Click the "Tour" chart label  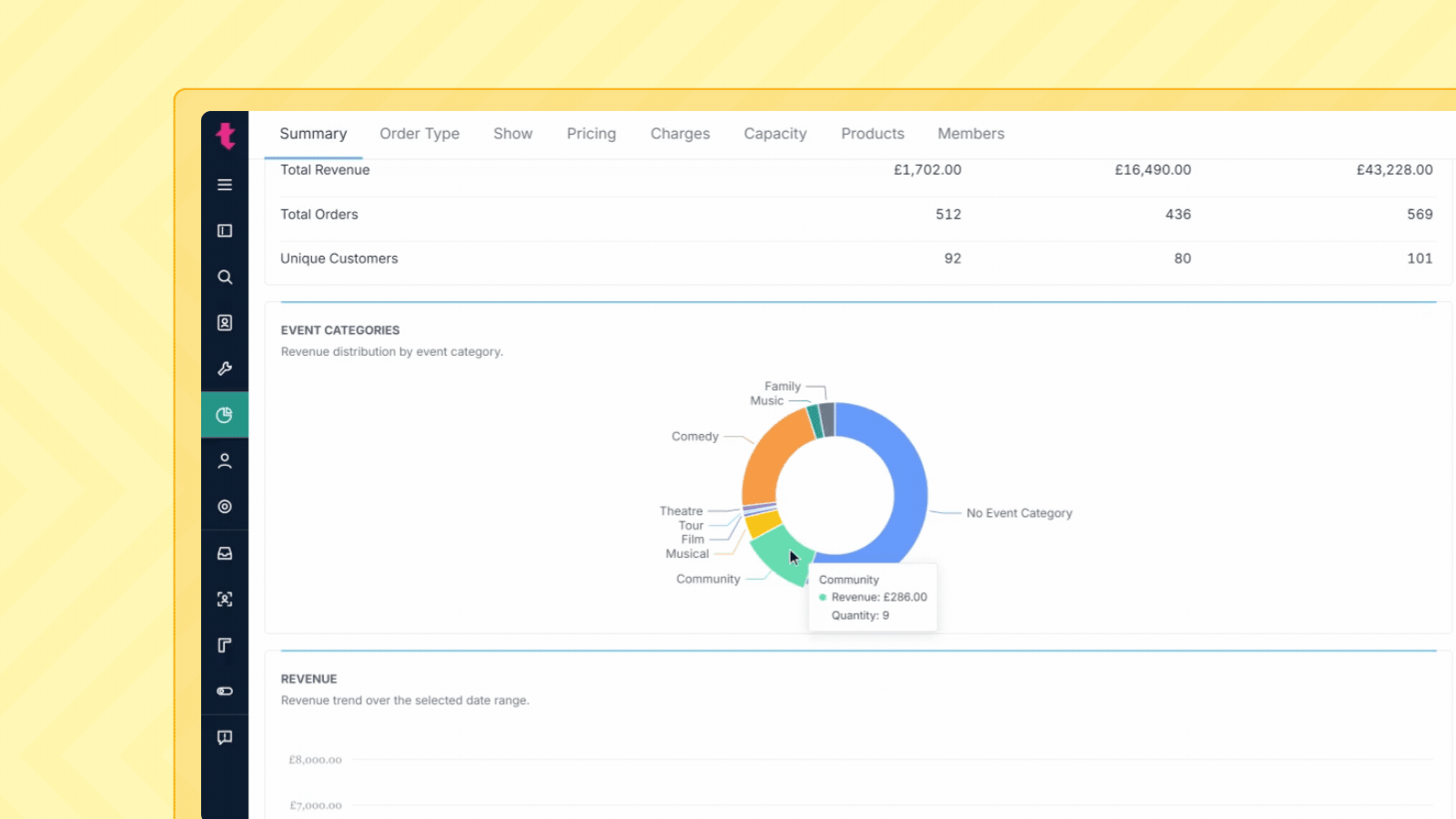click(691, 526)
